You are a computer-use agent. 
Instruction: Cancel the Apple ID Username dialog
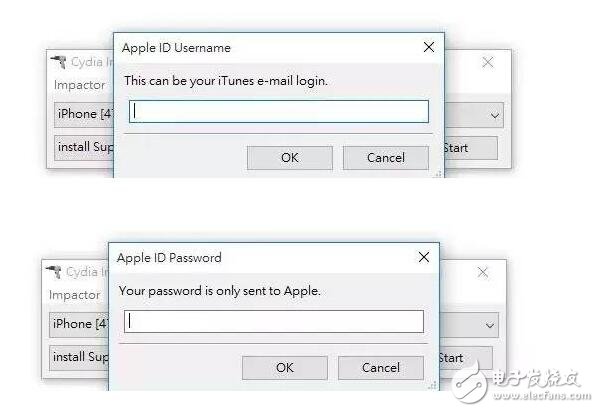coord(386,157)
